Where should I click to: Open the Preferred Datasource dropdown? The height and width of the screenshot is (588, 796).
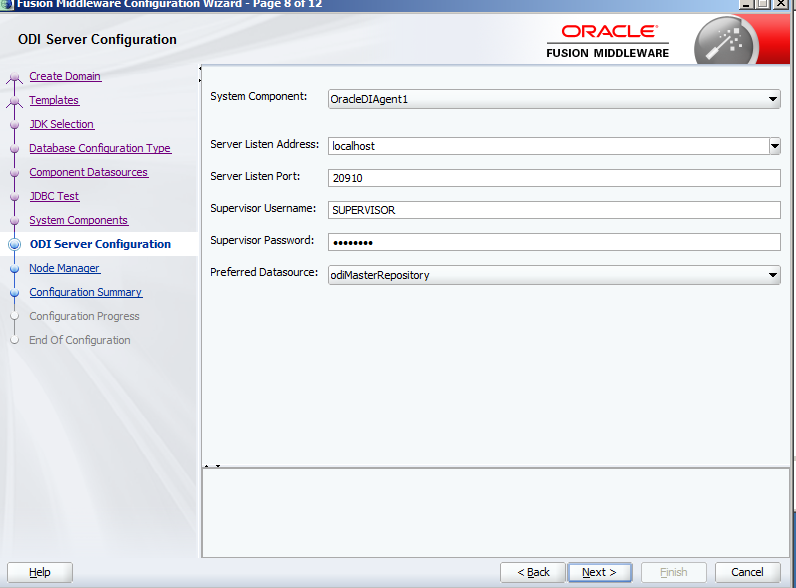772,275
